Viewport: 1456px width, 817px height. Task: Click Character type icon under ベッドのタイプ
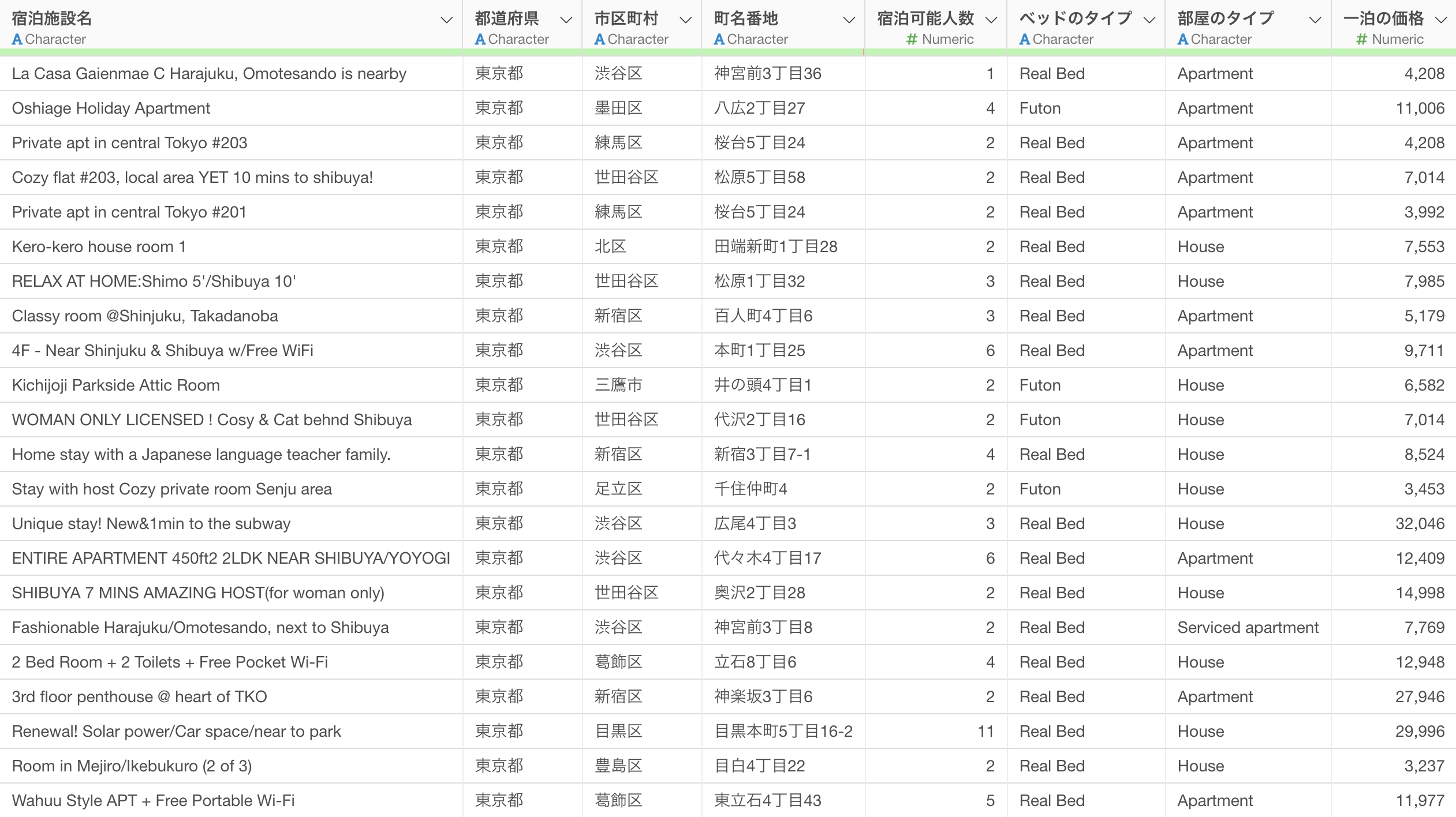(x=1025, y=39)
